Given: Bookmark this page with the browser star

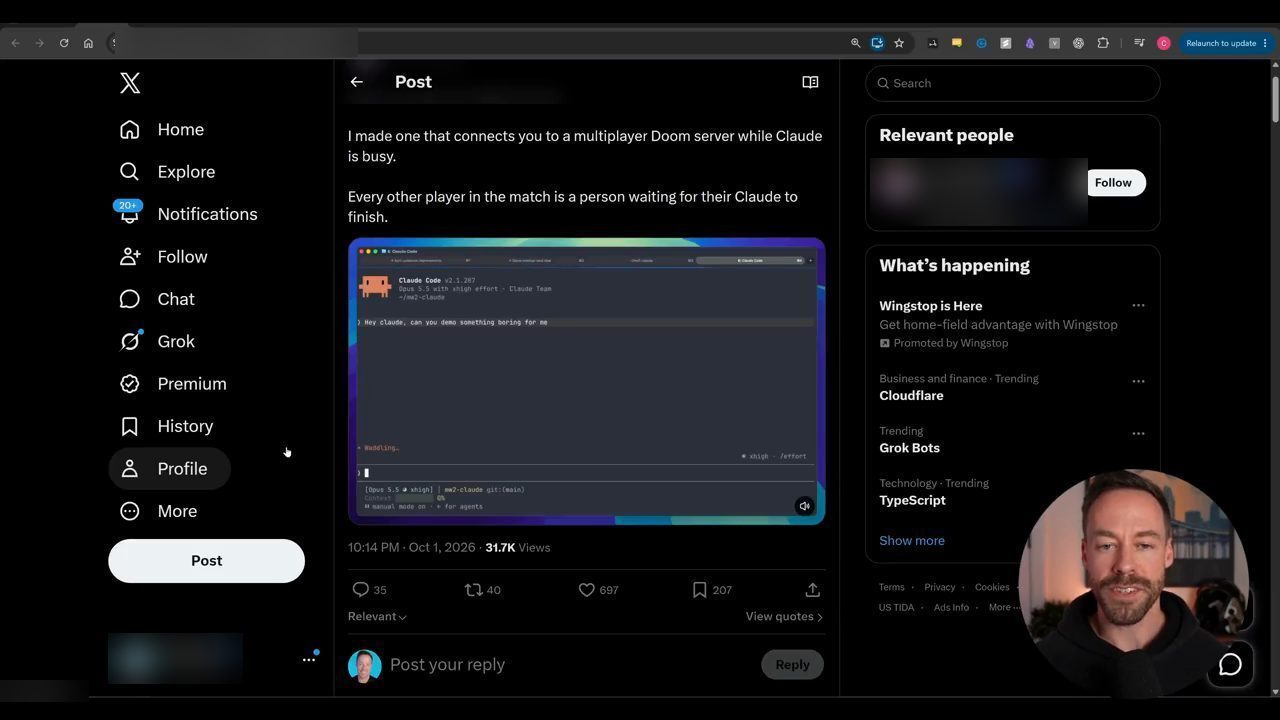Looking at the screenshot, I should pos(899,43).
